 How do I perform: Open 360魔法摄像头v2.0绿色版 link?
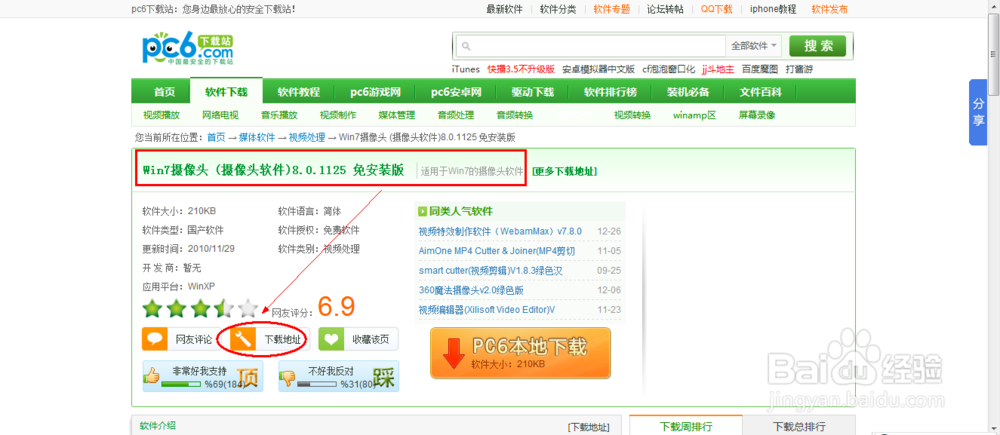pos(471,290)
